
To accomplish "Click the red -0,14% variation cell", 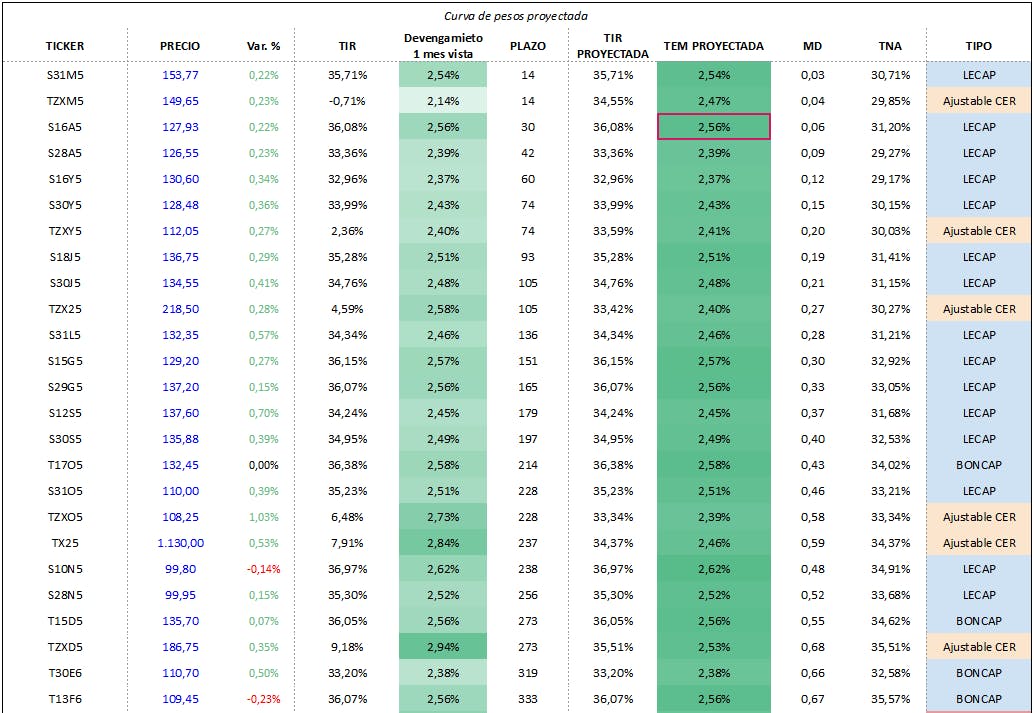I will (x=263, y=569).
